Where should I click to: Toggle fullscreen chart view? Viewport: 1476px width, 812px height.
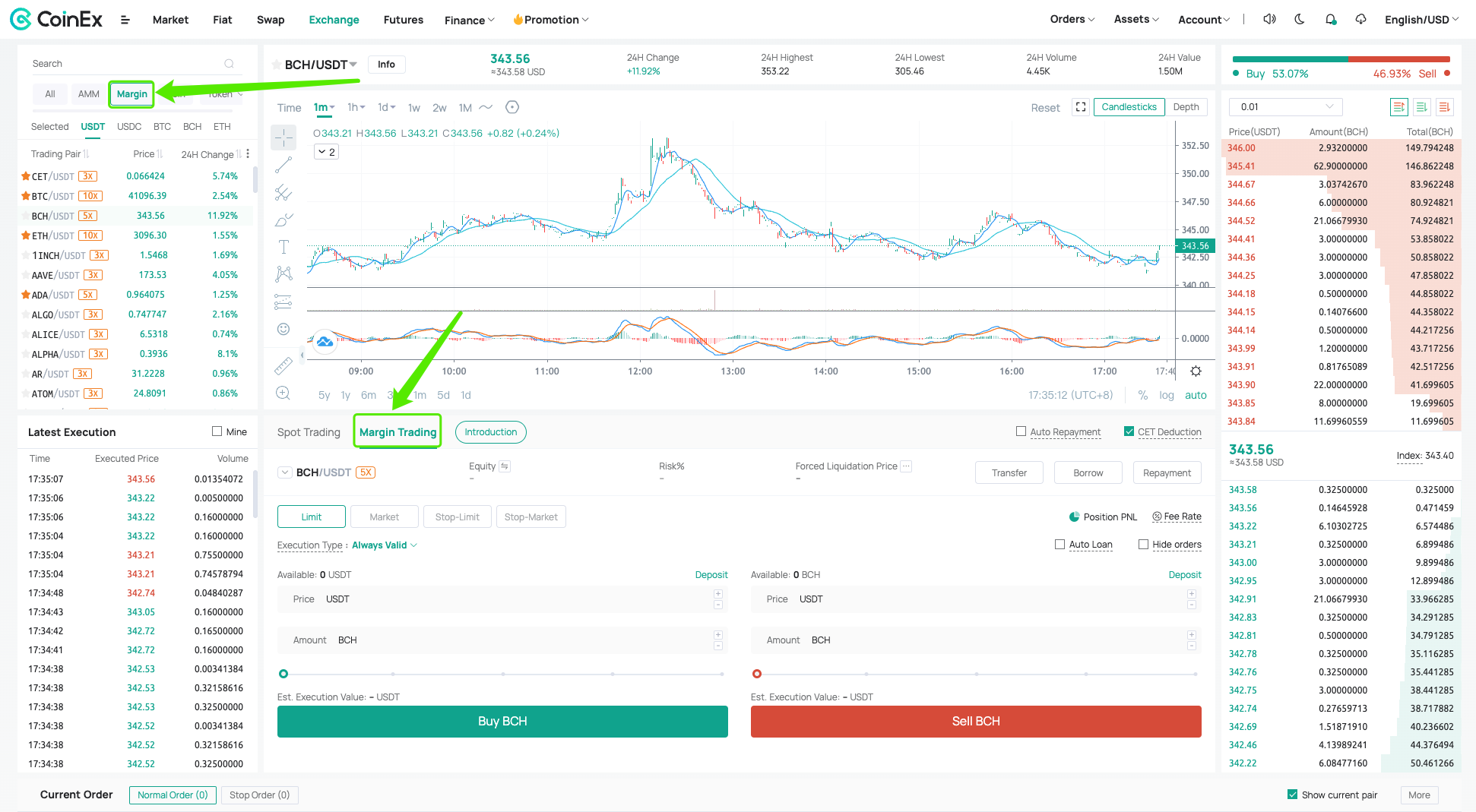(1081, 107)
